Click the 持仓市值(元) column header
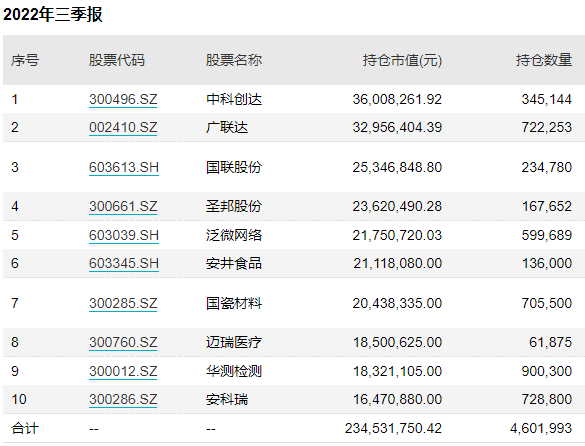This screenshot has width=585, height=446. click(402, 60)
